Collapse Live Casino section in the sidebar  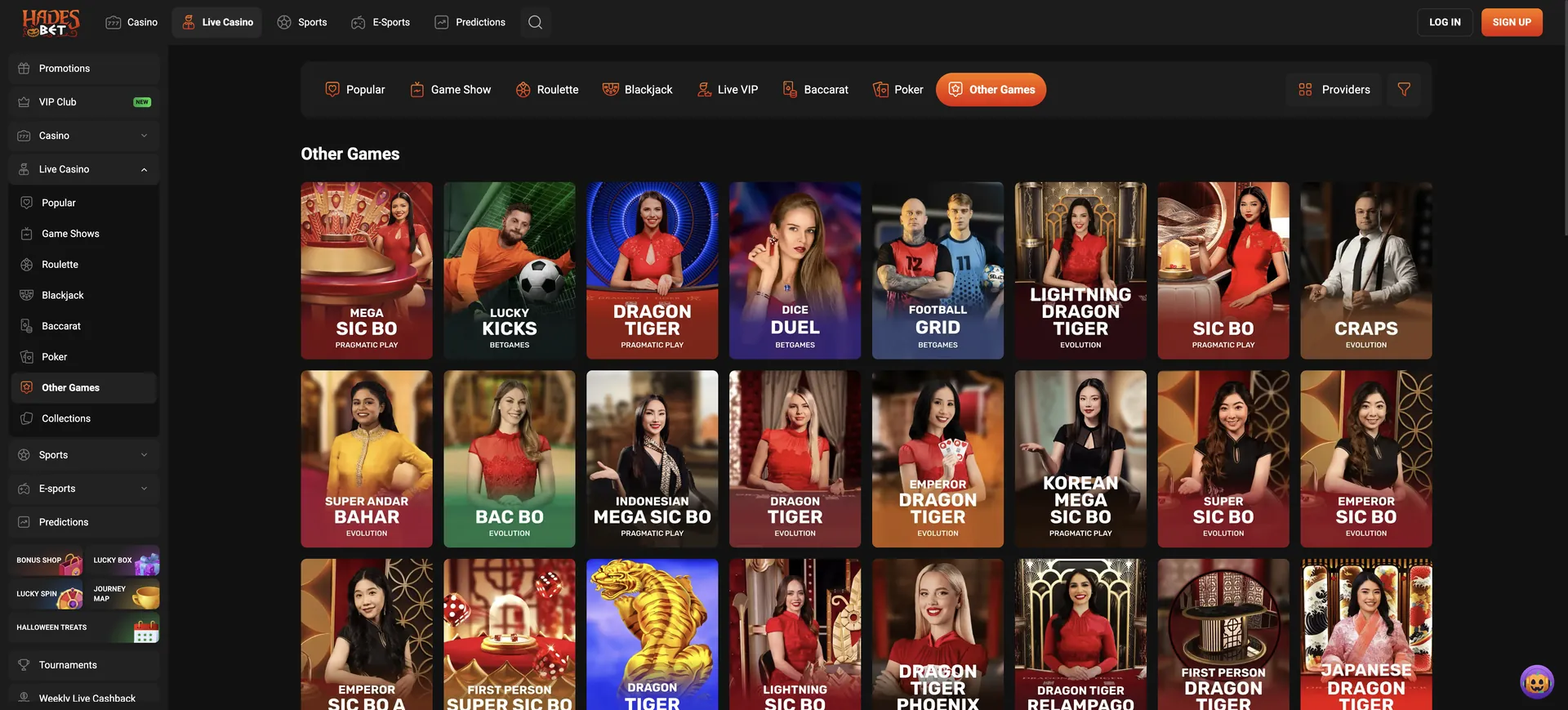click(x=84, y=169)
